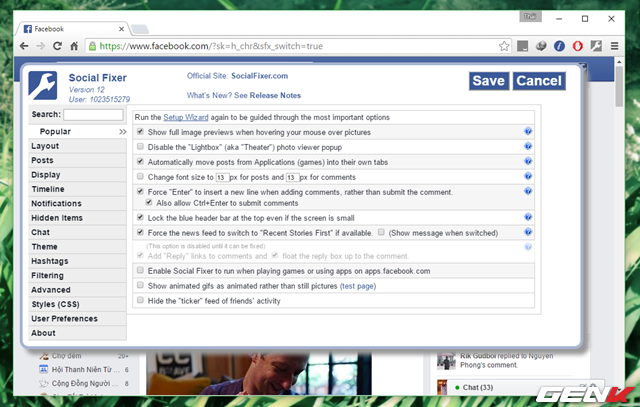Select the Chat settings section
640x407 pixels.
point(77,232)
